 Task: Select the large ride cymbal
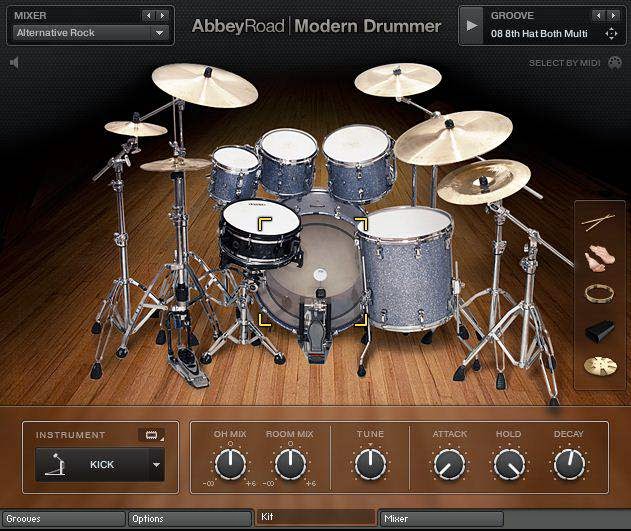(454, 138)
